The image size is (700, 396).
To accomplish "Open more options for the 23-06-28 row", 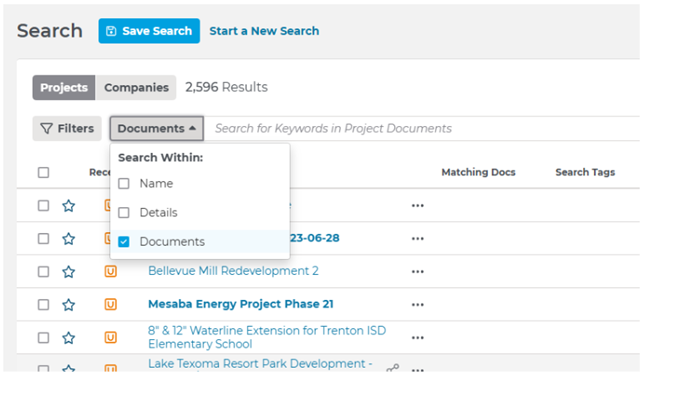I will 418,238.
